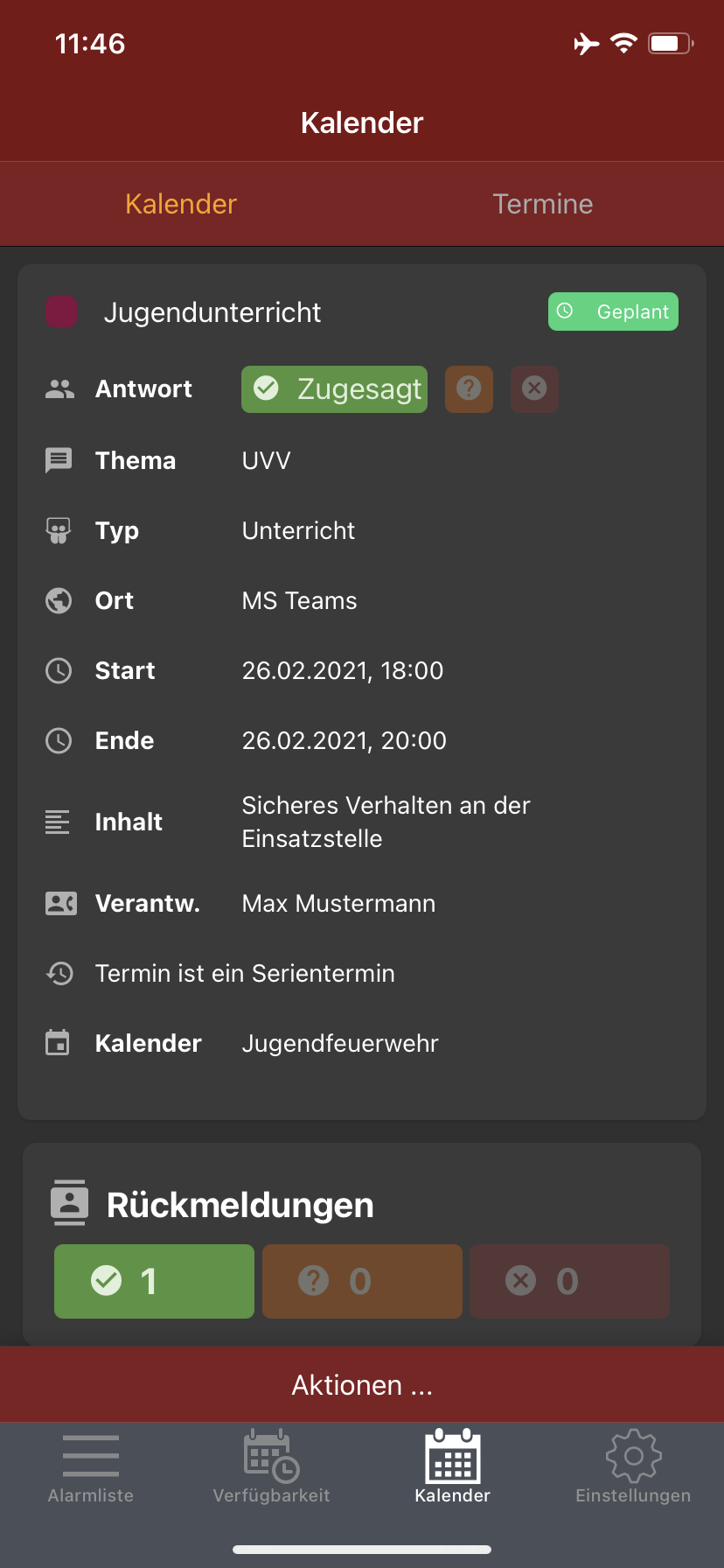Viewport: 724px width, 1568px height.
Task: Tap the Jugendunterricht color swatch
Action: click(61, 311)
